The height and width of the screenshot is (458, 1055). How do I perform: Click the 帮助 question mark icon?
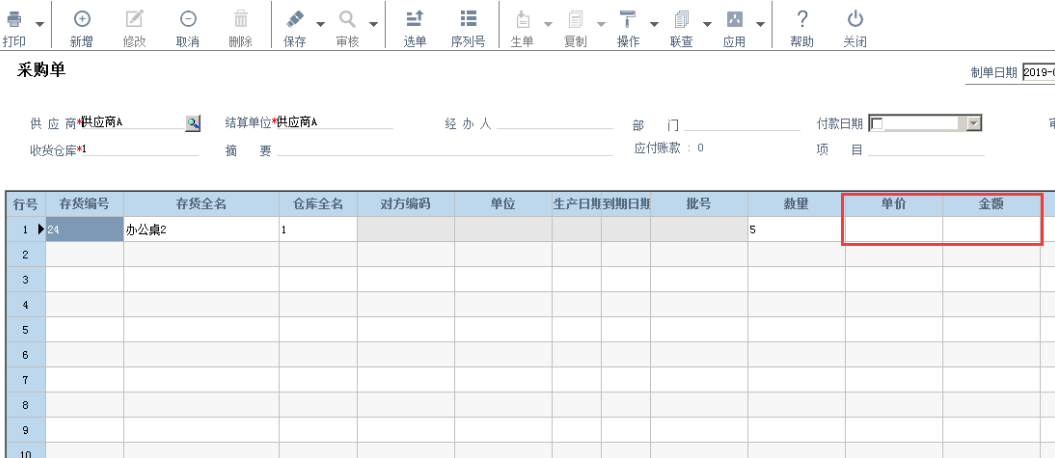(x=801, y=19)
